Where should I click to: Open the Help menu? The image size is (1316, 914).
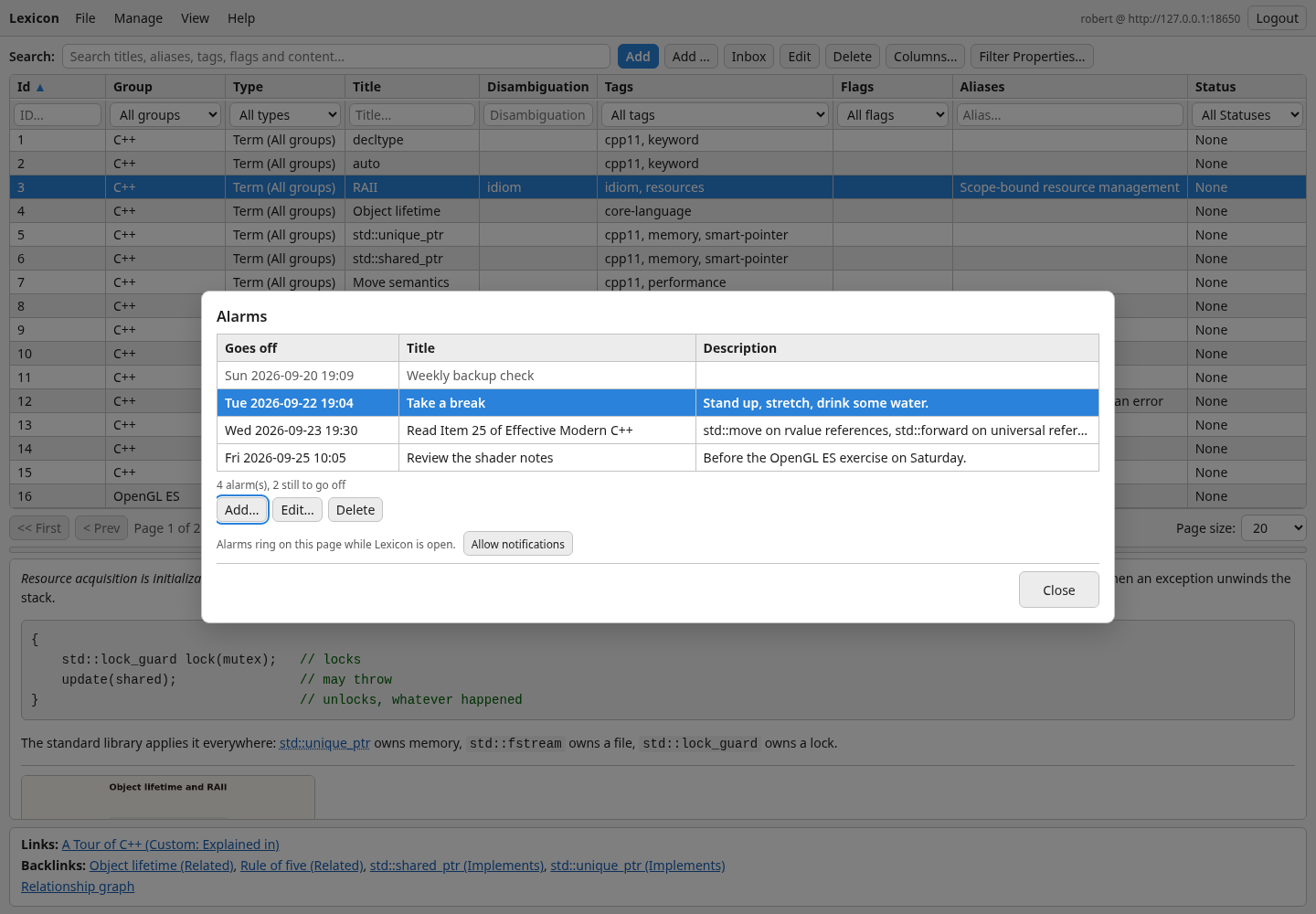tap(241, 18)
